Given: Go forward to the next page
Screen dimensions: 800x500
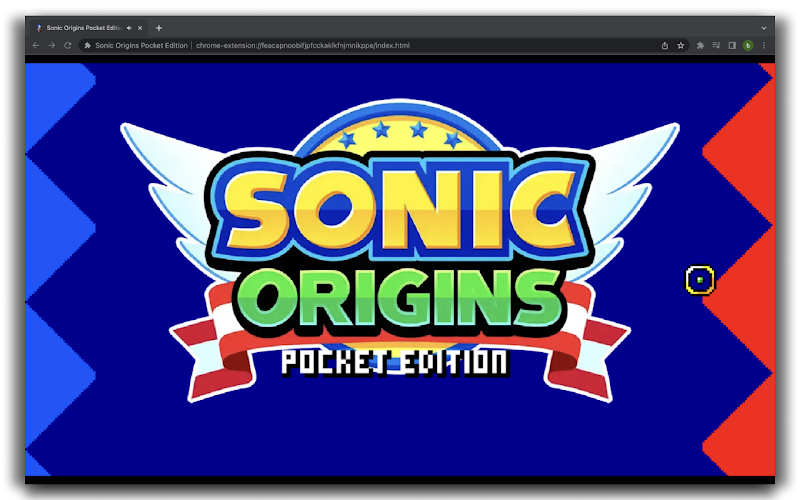Looking at the screenshot, I should coord(52,45).
